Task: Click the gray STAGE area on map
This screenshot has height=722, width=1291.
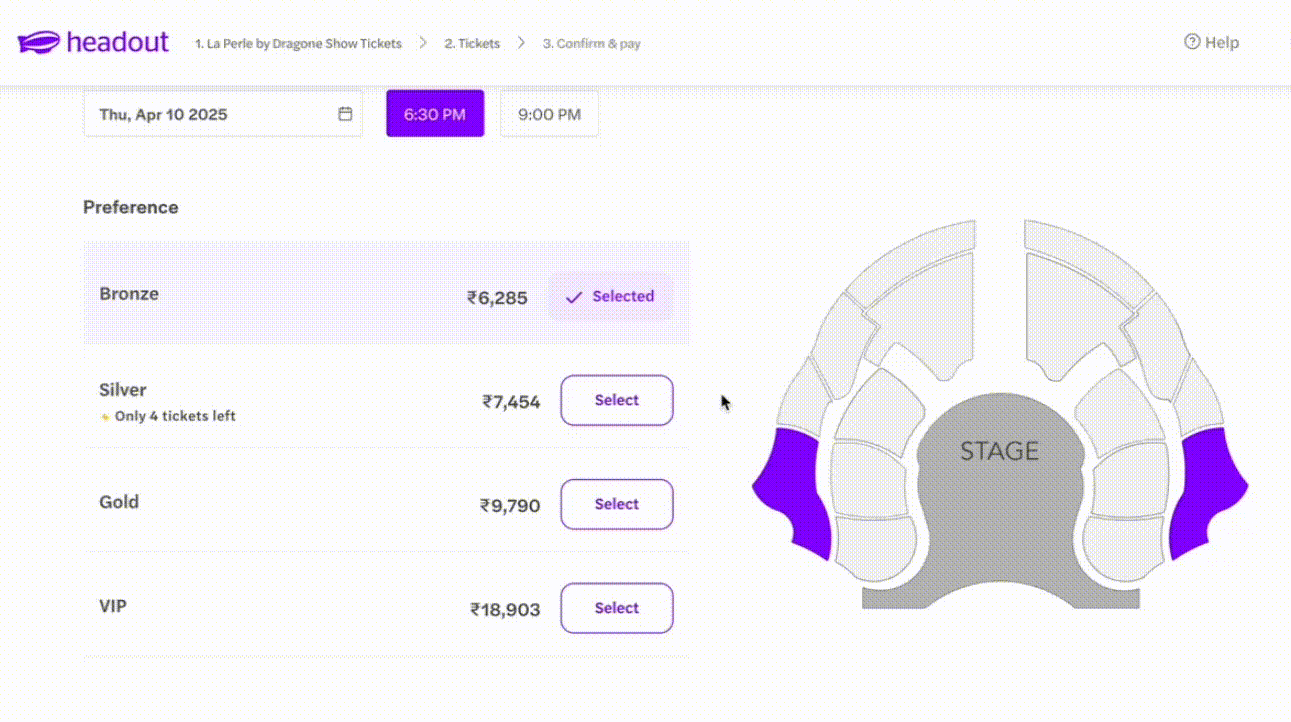Action: 999,480
